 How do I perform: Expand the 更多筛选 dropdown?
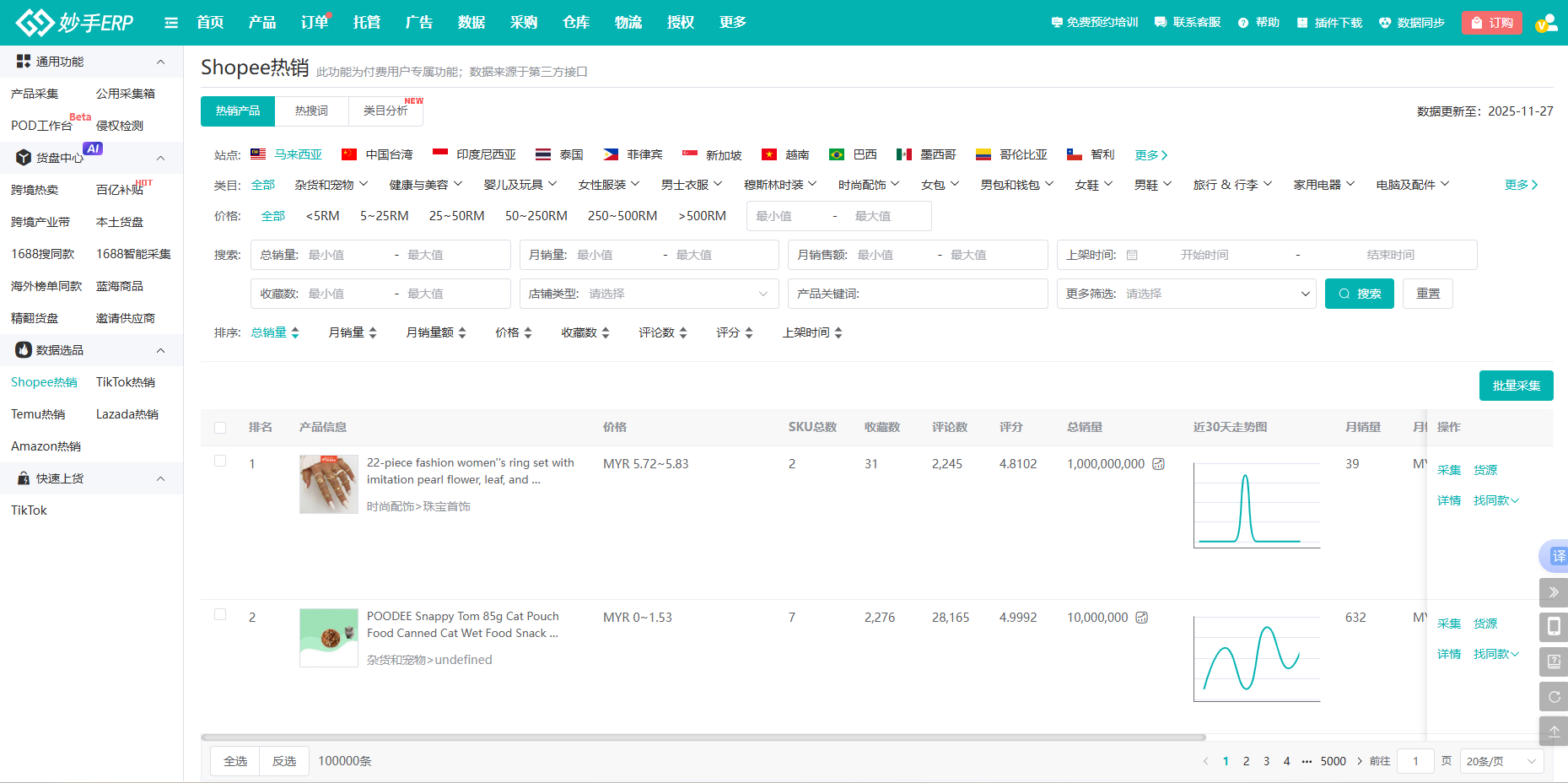pos(1186,294)
